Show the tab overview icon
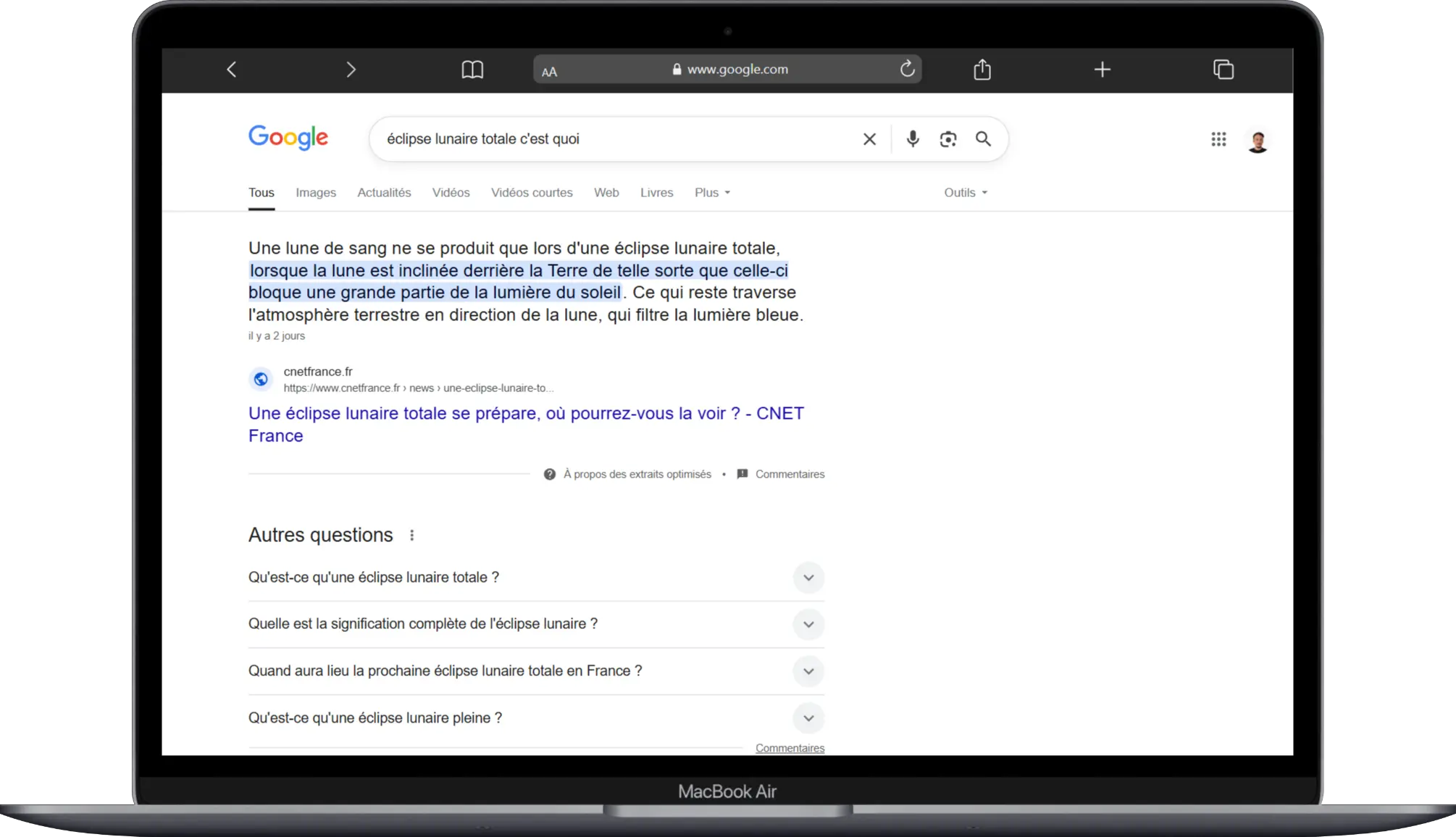The width and height of the screenshot is (1456, 837). [1223, 70]
